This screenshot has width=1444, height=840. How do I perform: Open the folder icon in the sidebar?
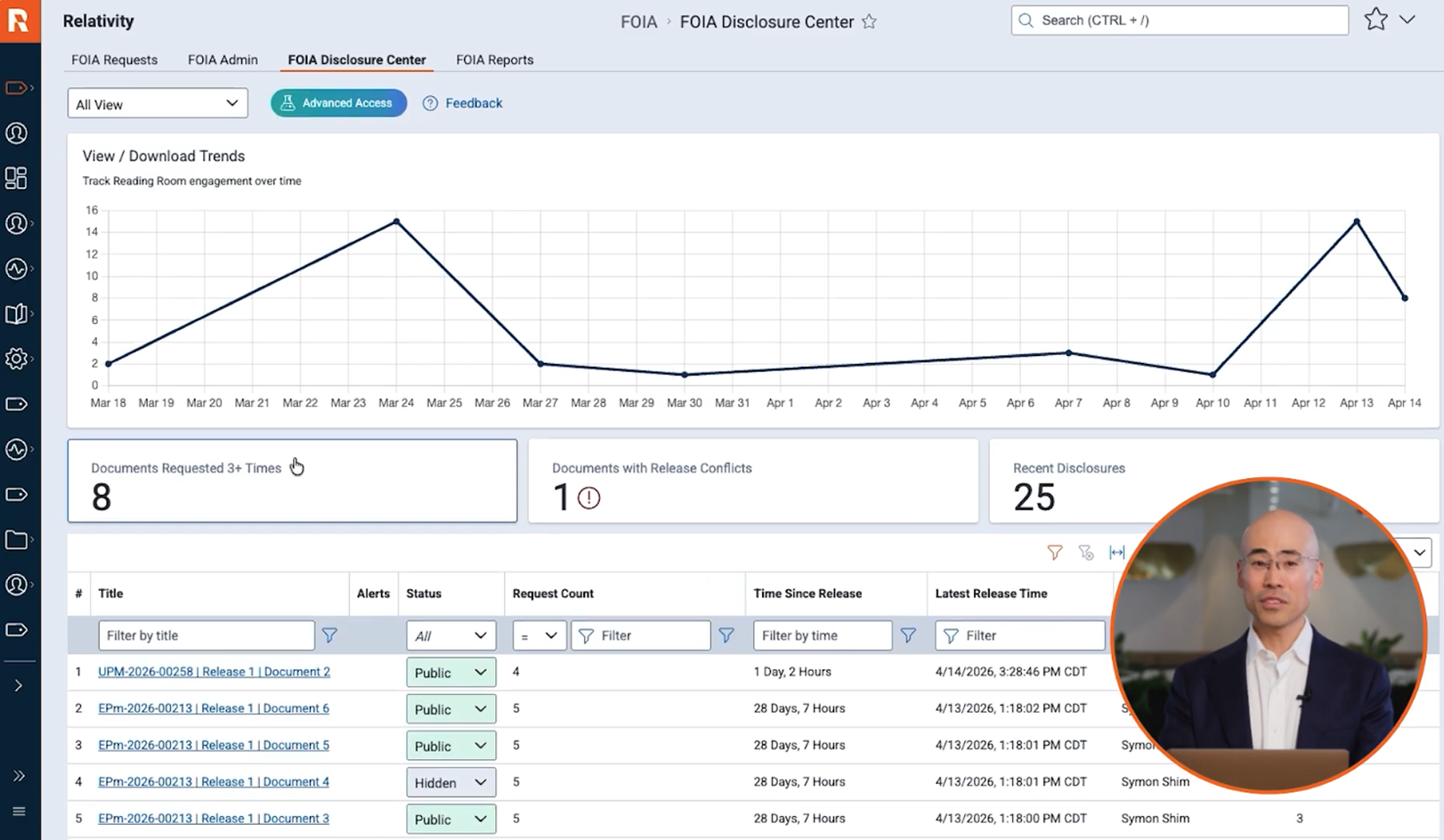16,539
